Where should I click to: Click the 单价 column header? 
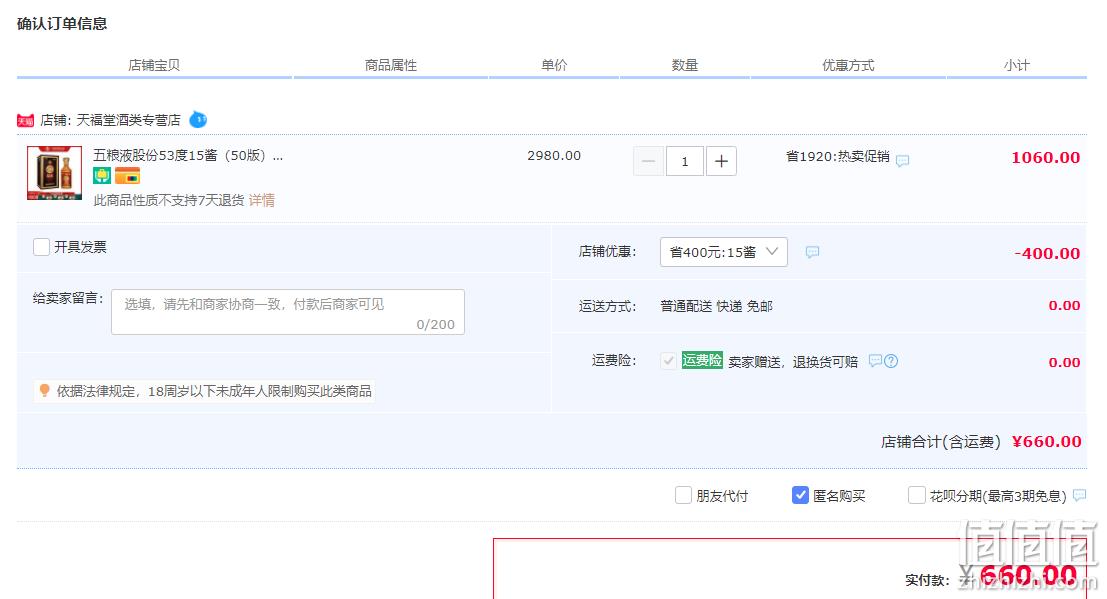[x=554, y=65]
